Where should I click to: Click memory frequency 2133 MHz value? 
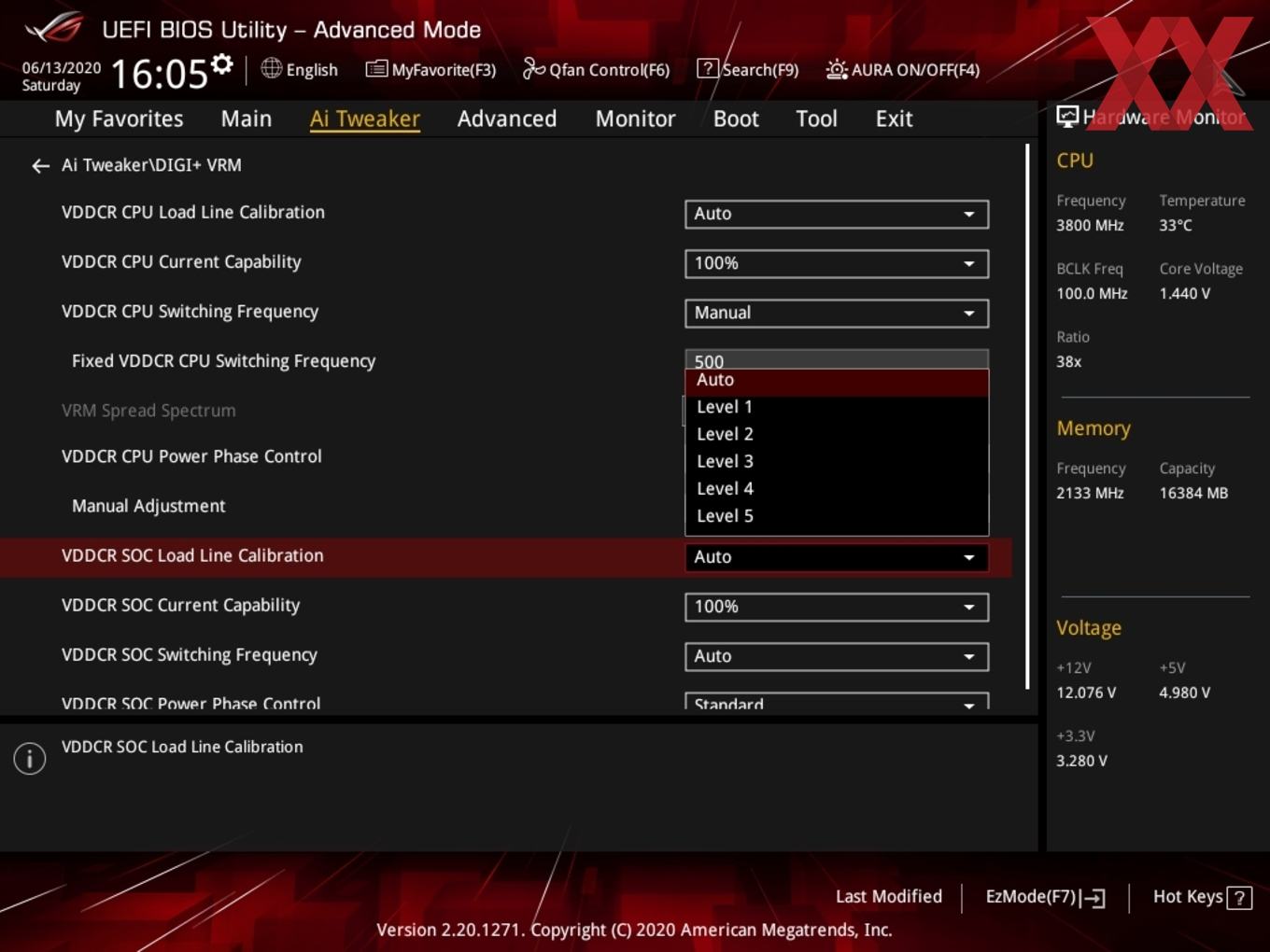pyautogui.click(x=1090, y=493)
